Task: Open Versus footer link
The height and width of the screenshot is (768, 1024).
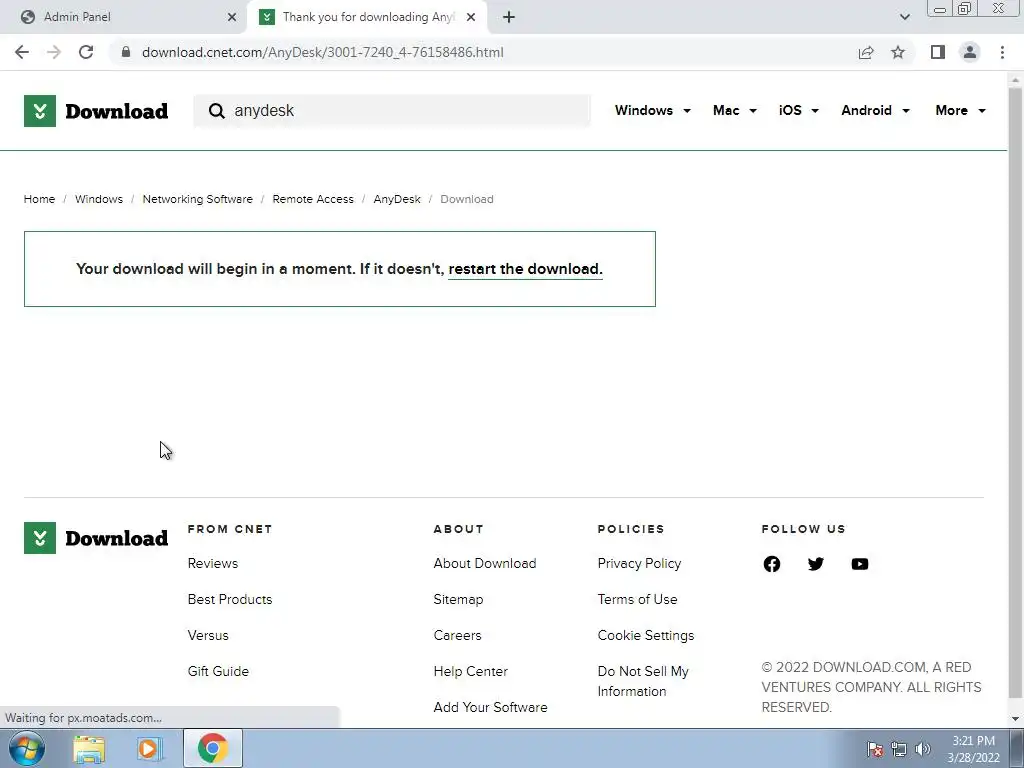Action: click(x=208, y=635)
